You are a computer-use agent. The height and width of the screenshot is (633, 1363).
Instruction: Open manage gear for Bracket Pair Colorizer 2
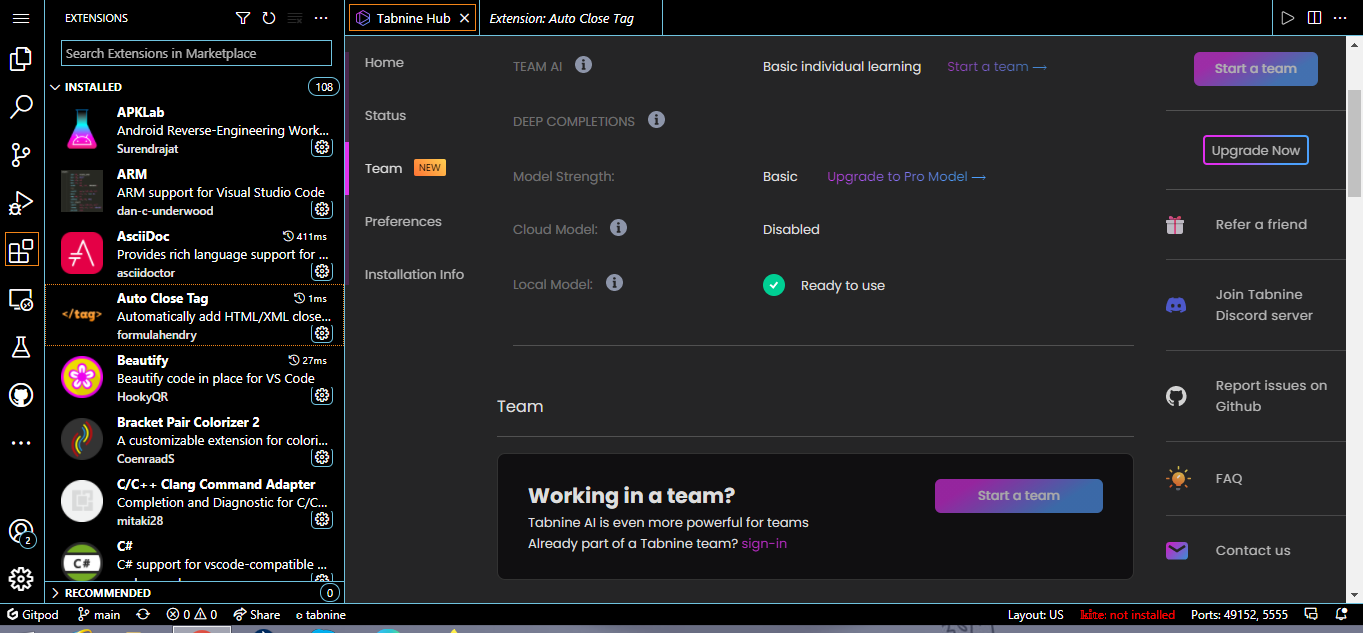tap(322, 457)
